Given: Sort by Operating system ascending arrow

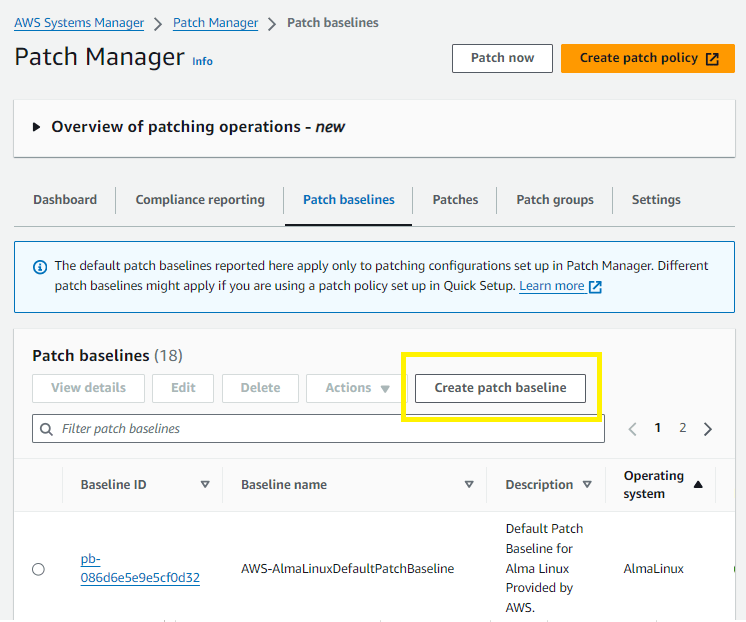Looking at the screenshot, I should click(698, 484).
